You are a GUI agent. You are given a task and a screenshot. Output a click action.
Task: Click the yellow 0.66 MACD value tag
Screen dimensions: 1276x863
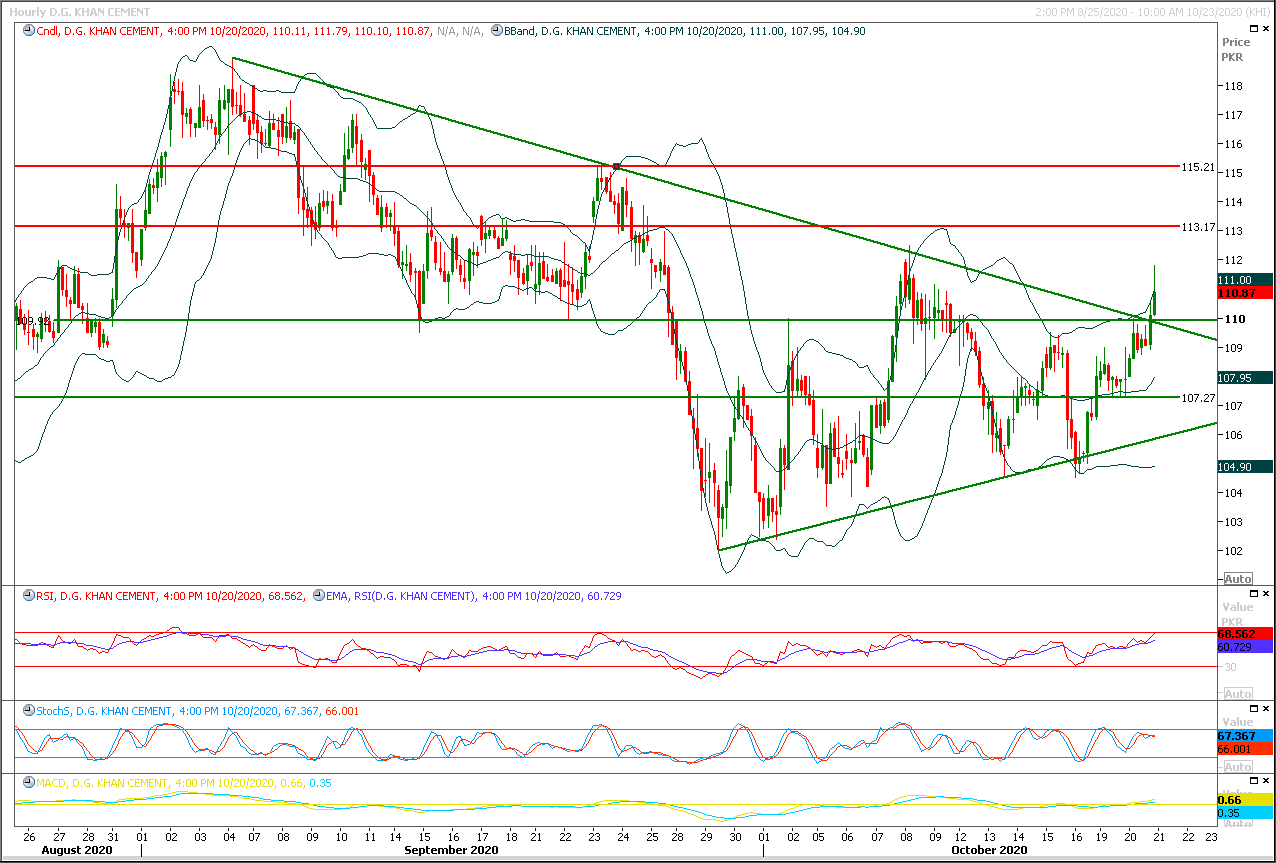[x=1244, y=800]
